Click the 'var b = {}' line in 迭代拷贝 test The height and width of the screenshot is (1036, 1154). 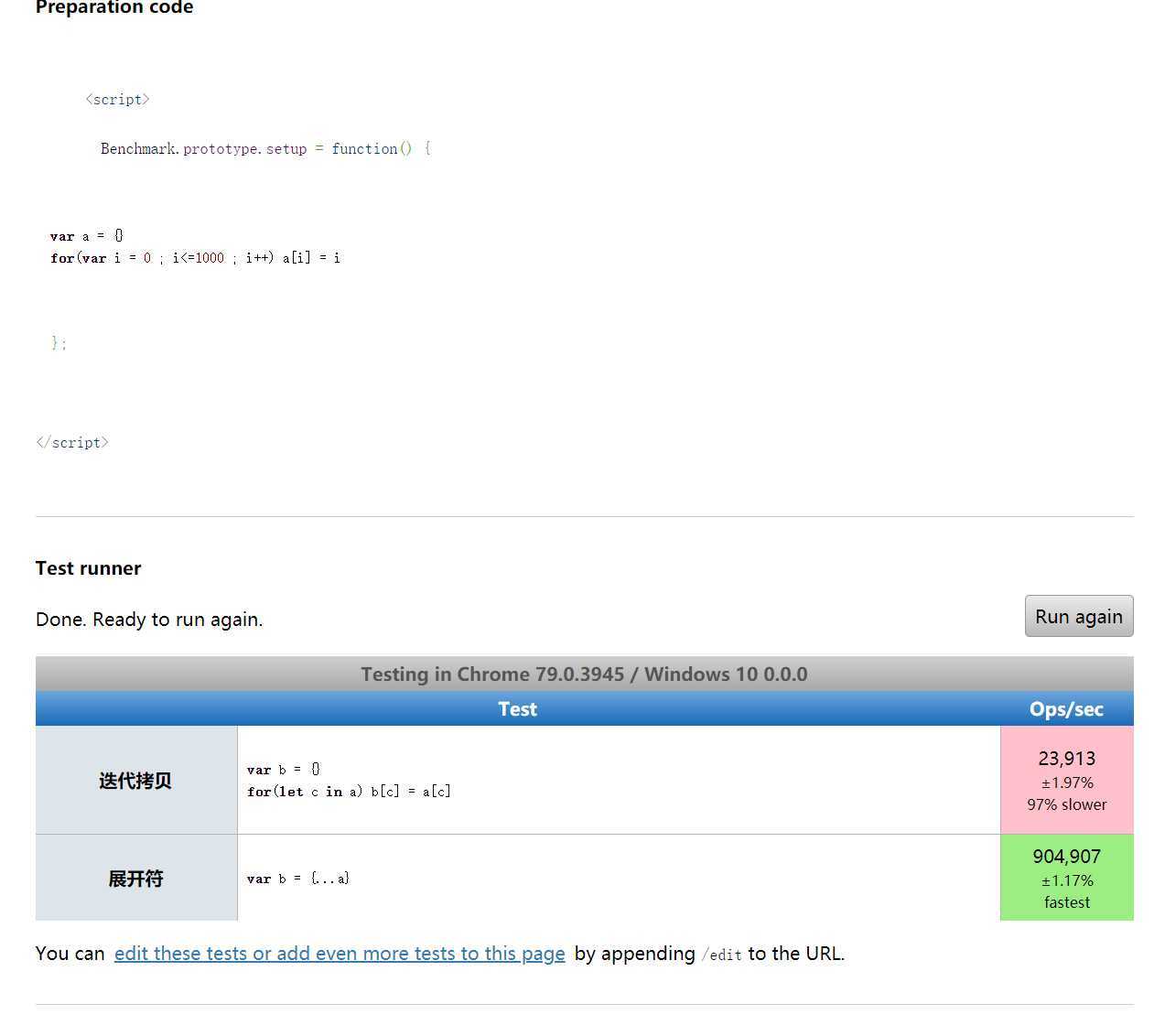click(284, 770)
